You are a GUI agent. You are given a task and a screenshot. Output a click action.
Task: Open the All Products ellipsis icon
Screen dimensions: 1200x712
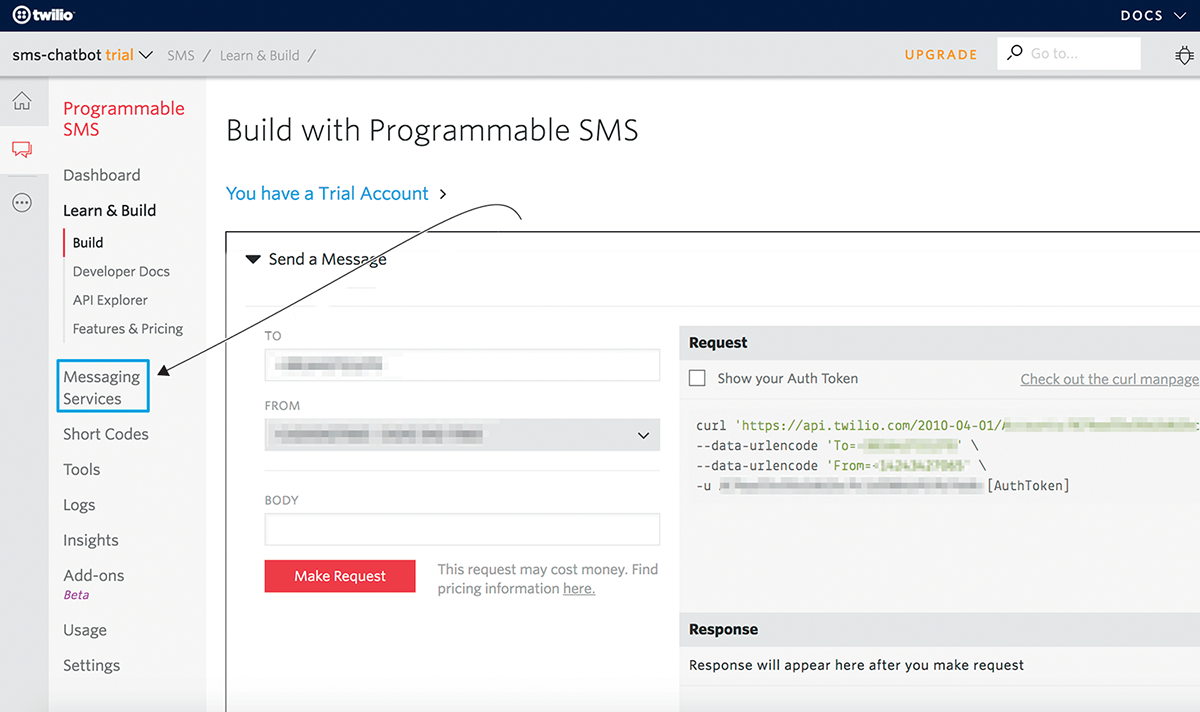tap(21, 203)
